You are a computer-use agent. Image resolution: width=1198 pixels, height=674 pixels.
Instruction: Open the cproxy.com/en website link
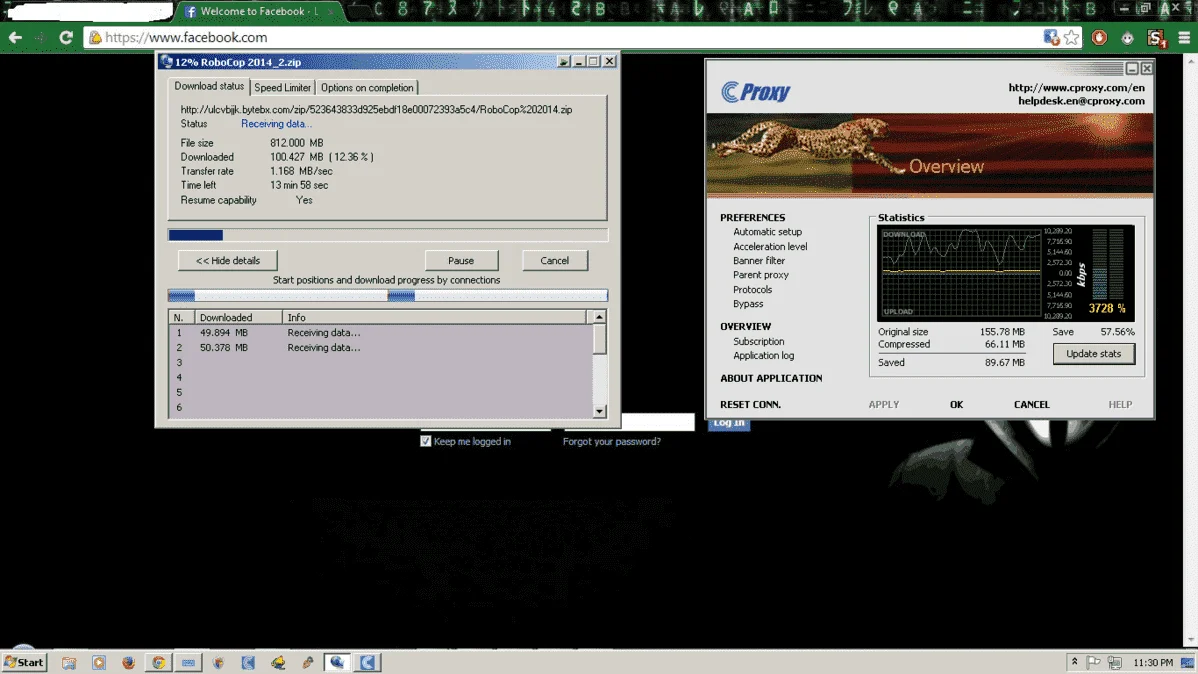[1077, 87]
